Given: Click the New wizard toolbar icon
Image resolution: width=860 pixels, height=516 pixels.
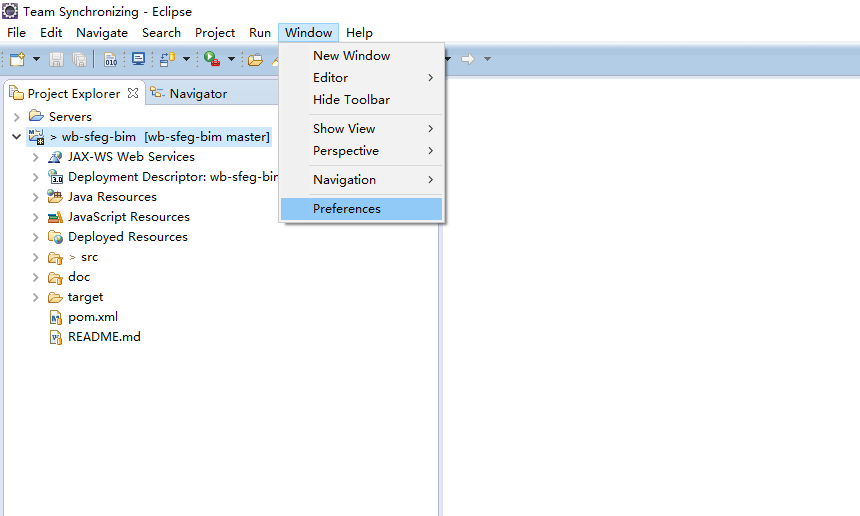Looking at the screenshot, I should click(18, 59).
